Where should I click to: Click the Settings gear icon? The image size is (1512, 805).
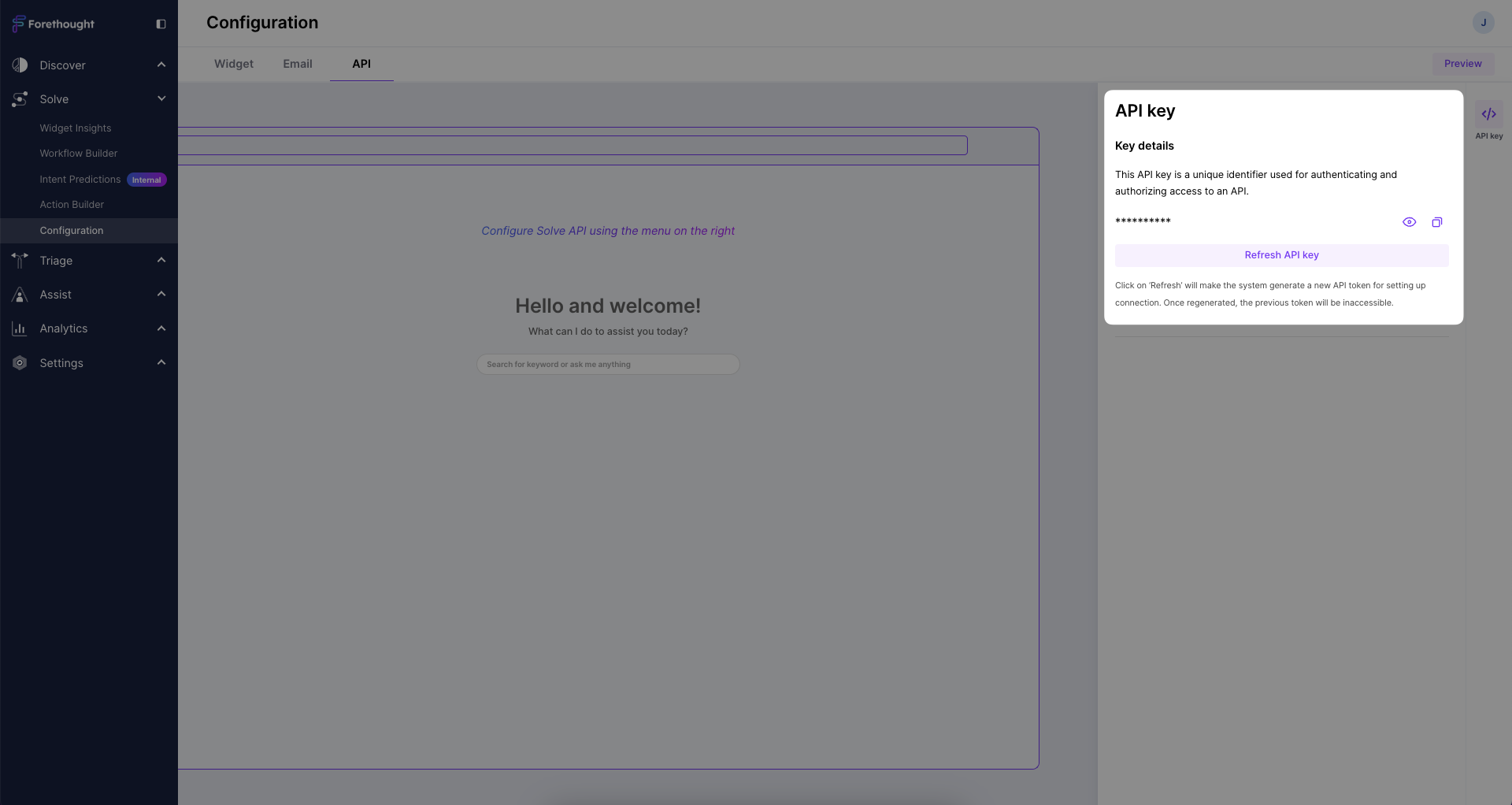[x=20, y=363]
